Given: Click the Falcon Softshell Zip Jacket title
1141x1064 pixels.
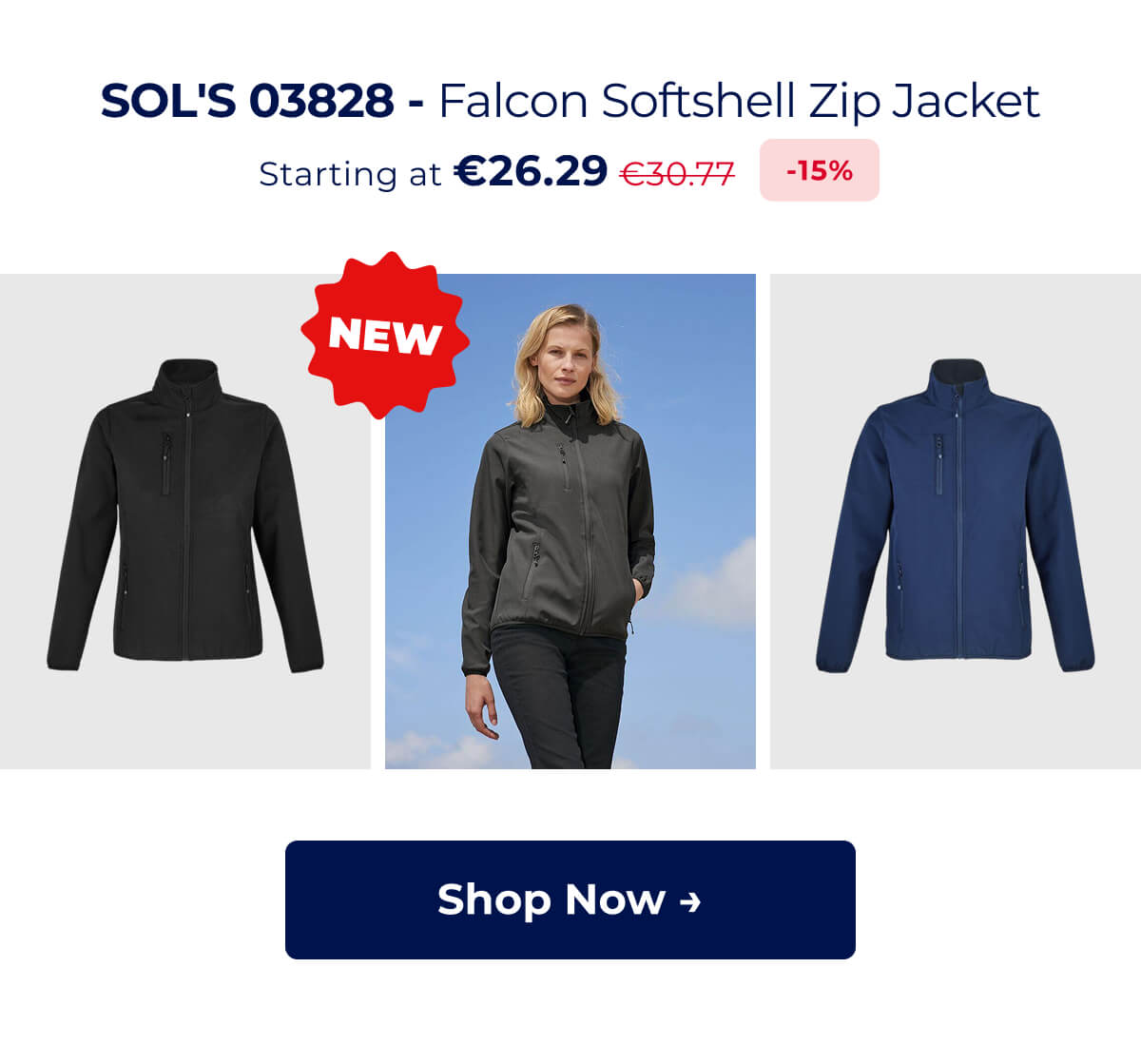Looking at the screenshot, I should tap(739, 102).
